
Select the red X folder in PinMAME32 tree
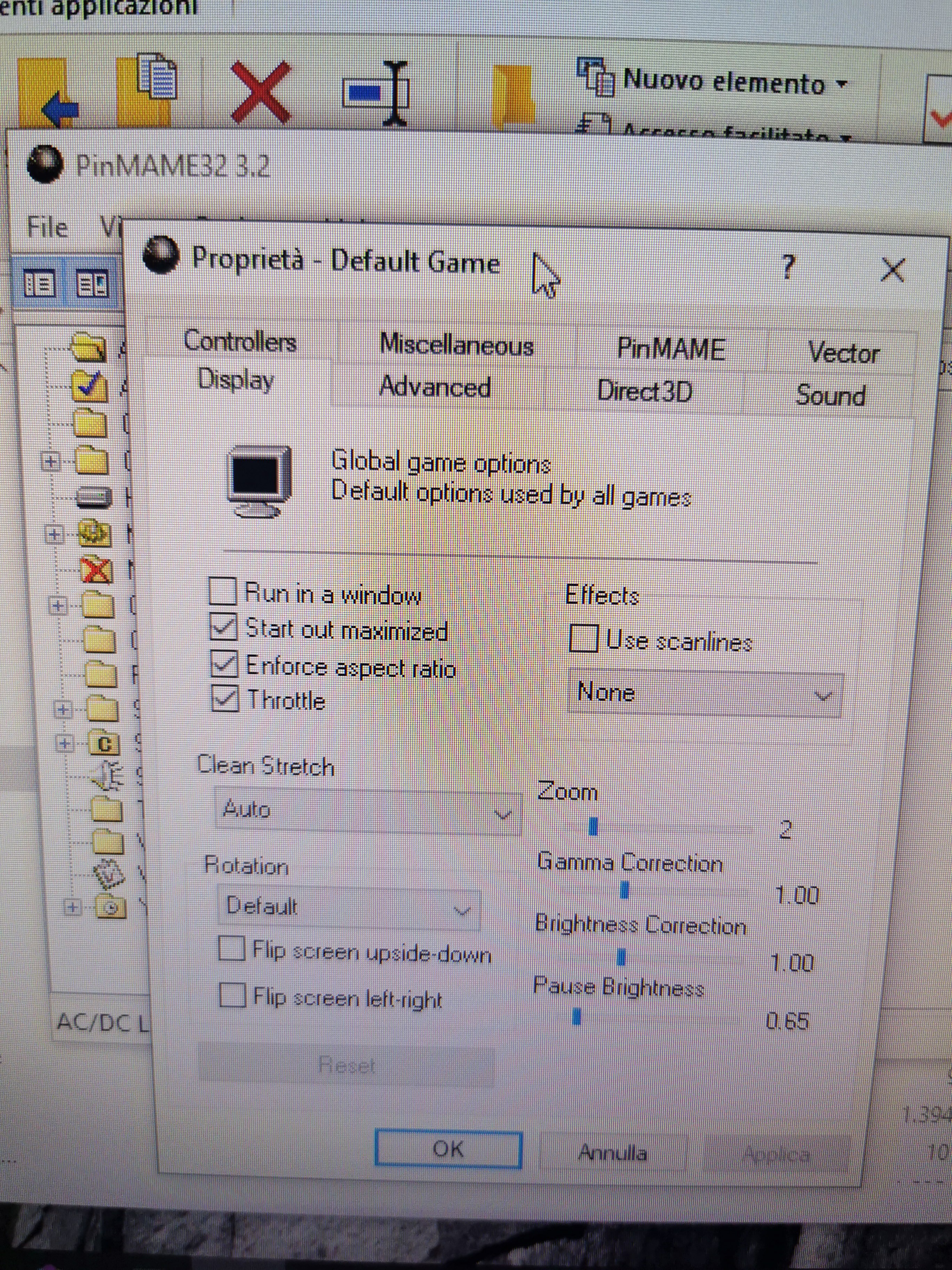(96, 570)
